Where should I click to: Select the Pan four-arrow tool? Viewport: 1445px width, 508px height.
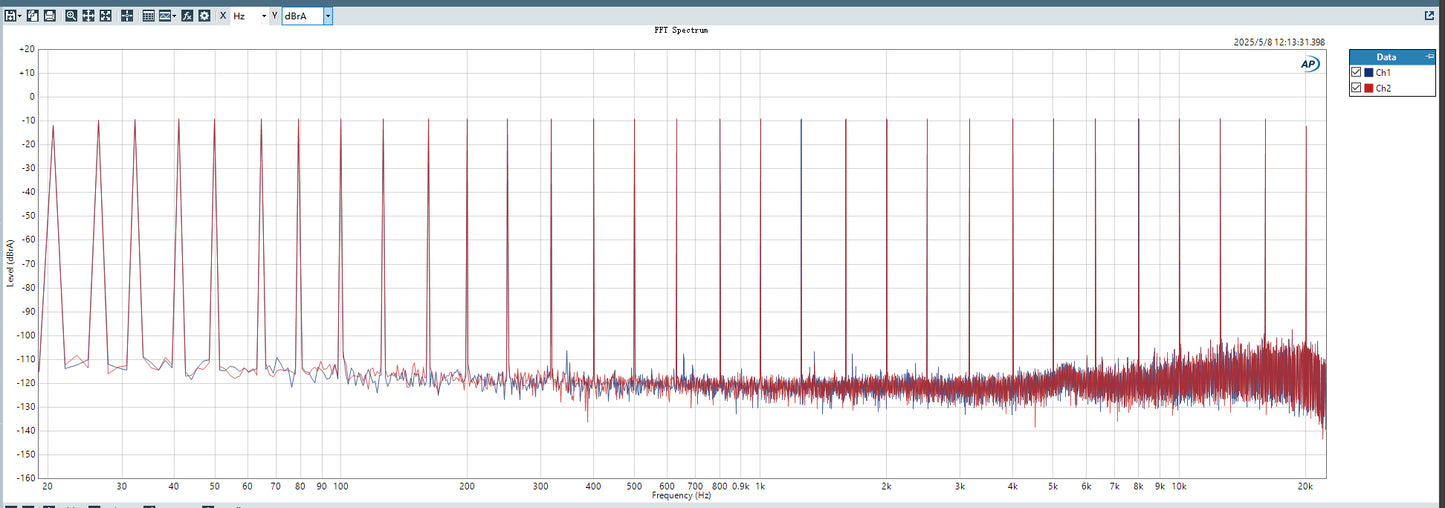tap(88, 16)
